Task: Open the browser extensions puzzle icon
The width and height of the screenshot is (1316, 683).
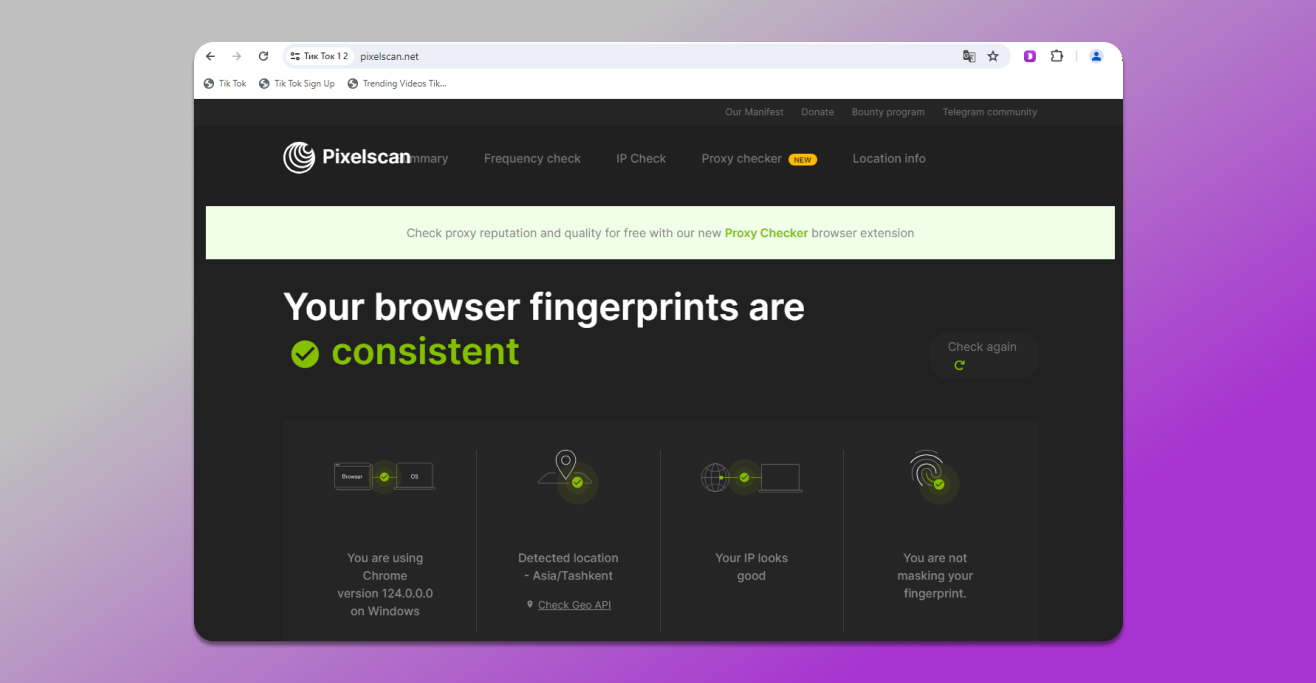Action: coord(1057,56)
